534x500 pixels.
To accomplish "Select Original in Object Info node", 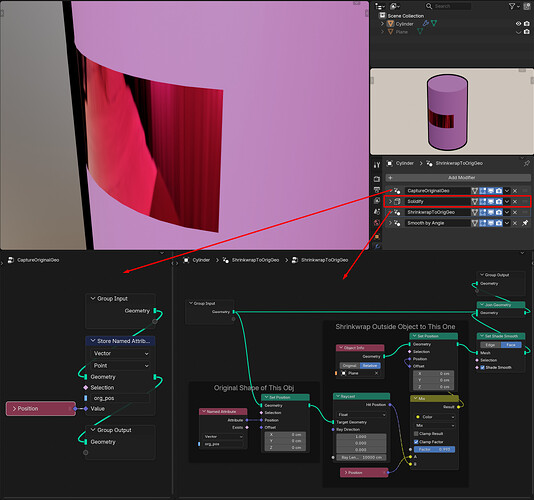I will point(349,365).
